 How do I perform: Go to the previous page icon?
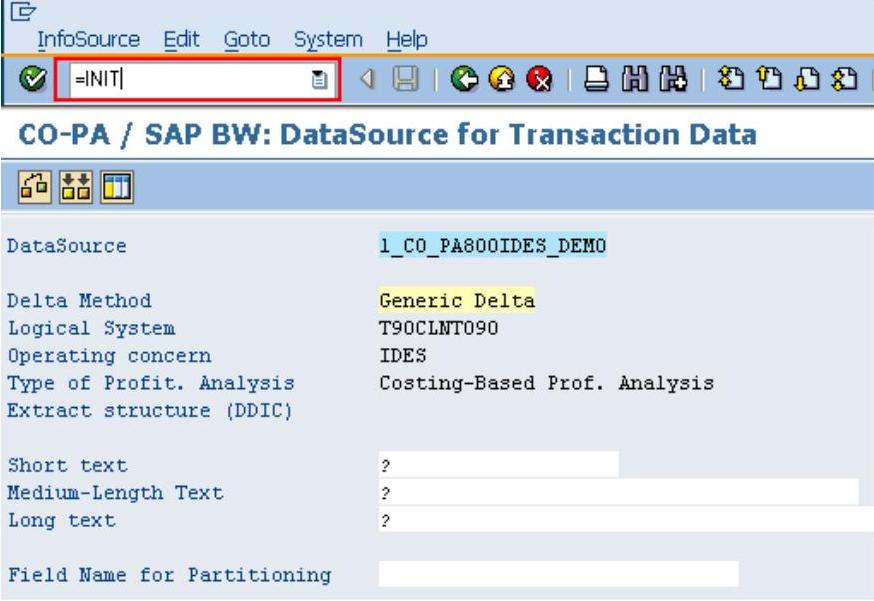[x=766, y=79]
